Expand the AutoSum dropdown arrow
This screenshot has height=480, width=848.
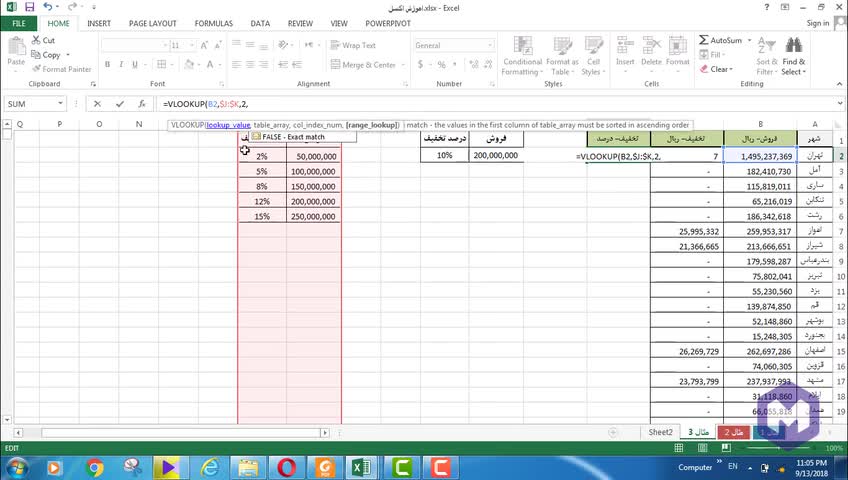coord(750,40)
